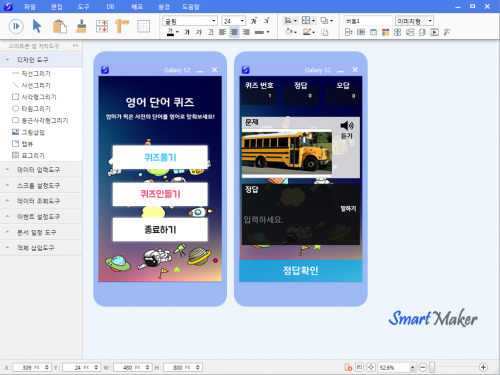The image size is (500, 375).
Task: Click the fit-to-screen icon in the status bar
Action: pos(371,367)
